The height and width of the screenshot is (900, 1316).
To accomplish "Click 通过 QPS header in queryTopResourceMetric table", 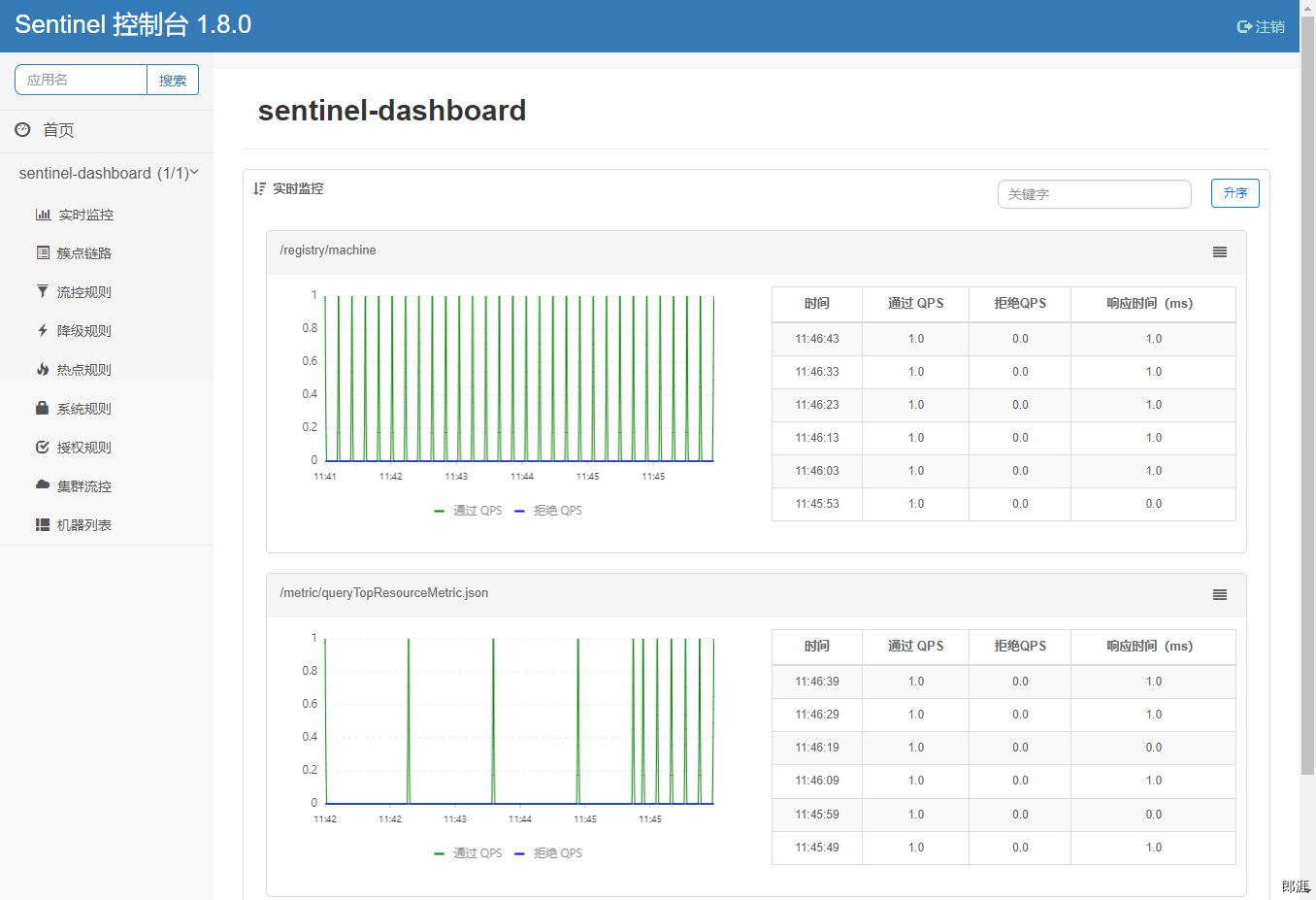I will pos(916,647).
